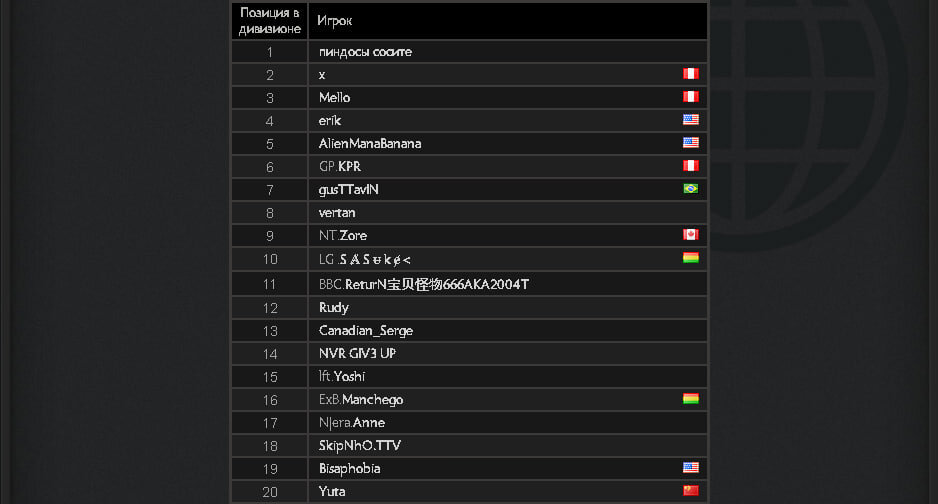Open Canadian_Serge's player profile
Image resolution: width=938 pixels, height=504 pixels.
pyautogui.click(x=365, y=331)
